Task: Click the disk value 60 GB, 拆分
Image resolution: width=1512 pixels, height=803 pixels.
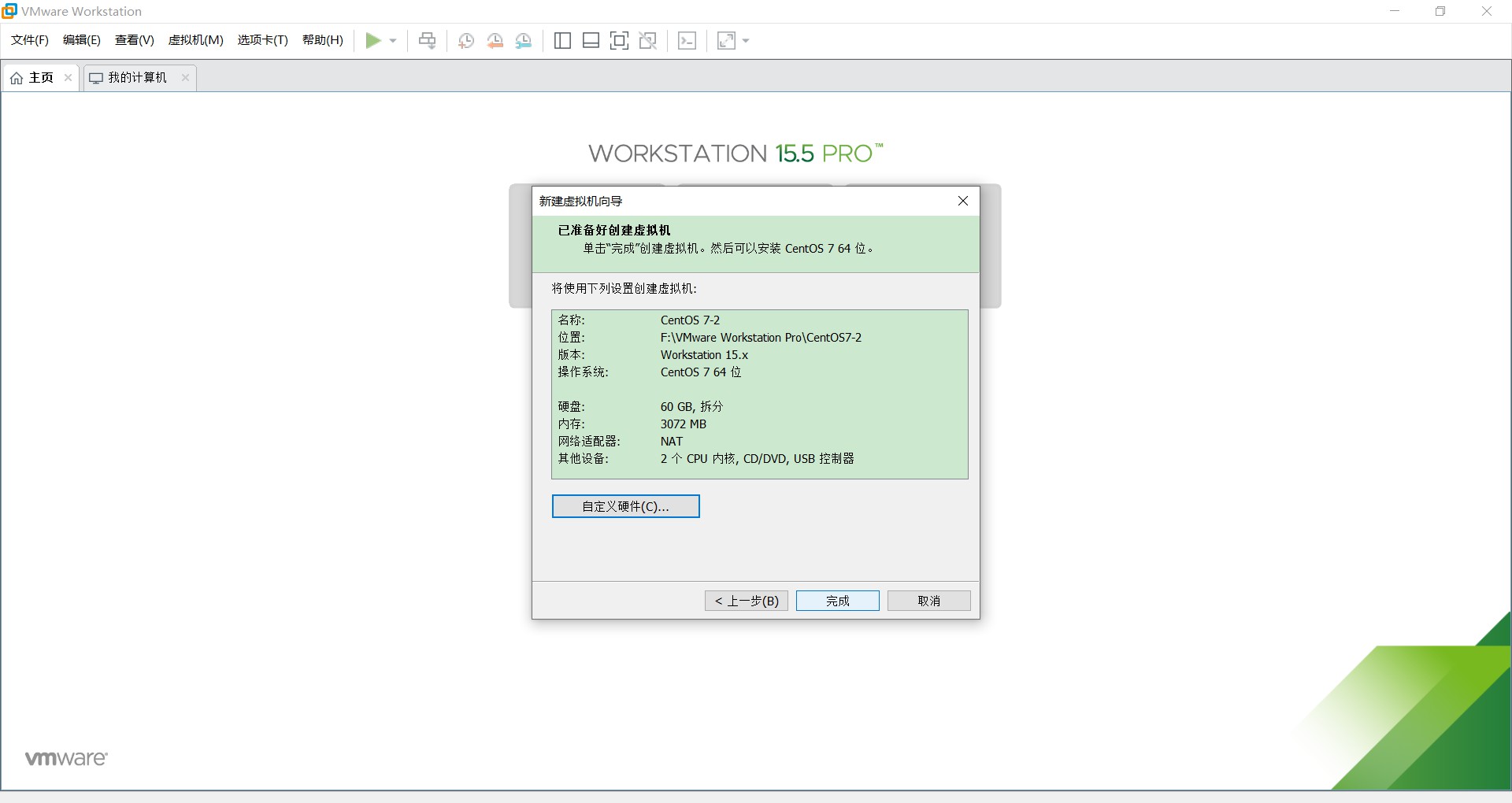Action: [691, 407]
